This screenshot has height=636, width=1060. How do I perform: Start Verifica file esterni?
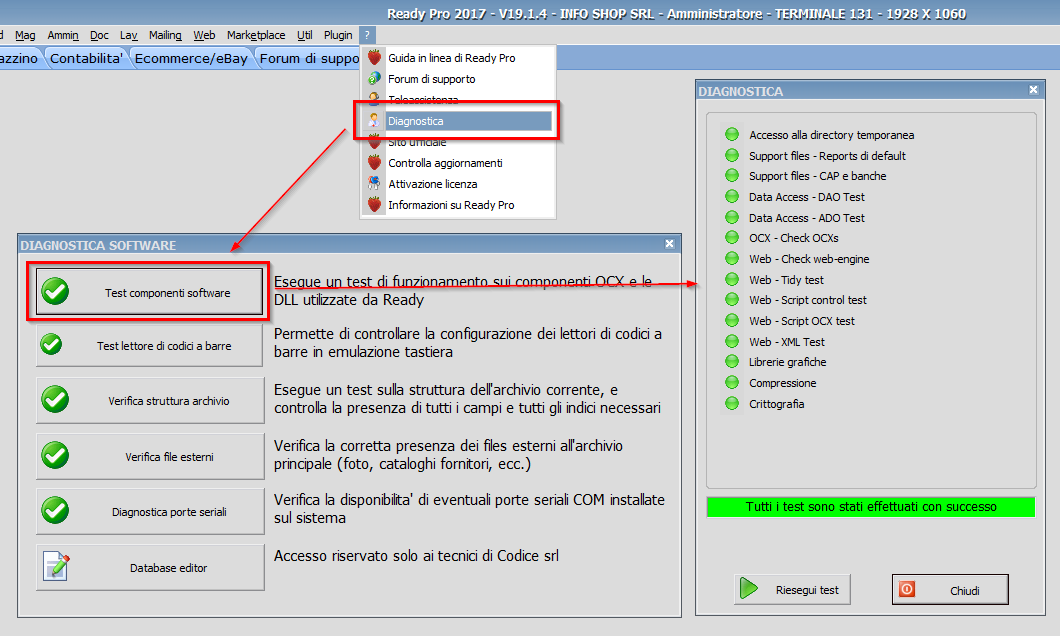pos(150,456)
